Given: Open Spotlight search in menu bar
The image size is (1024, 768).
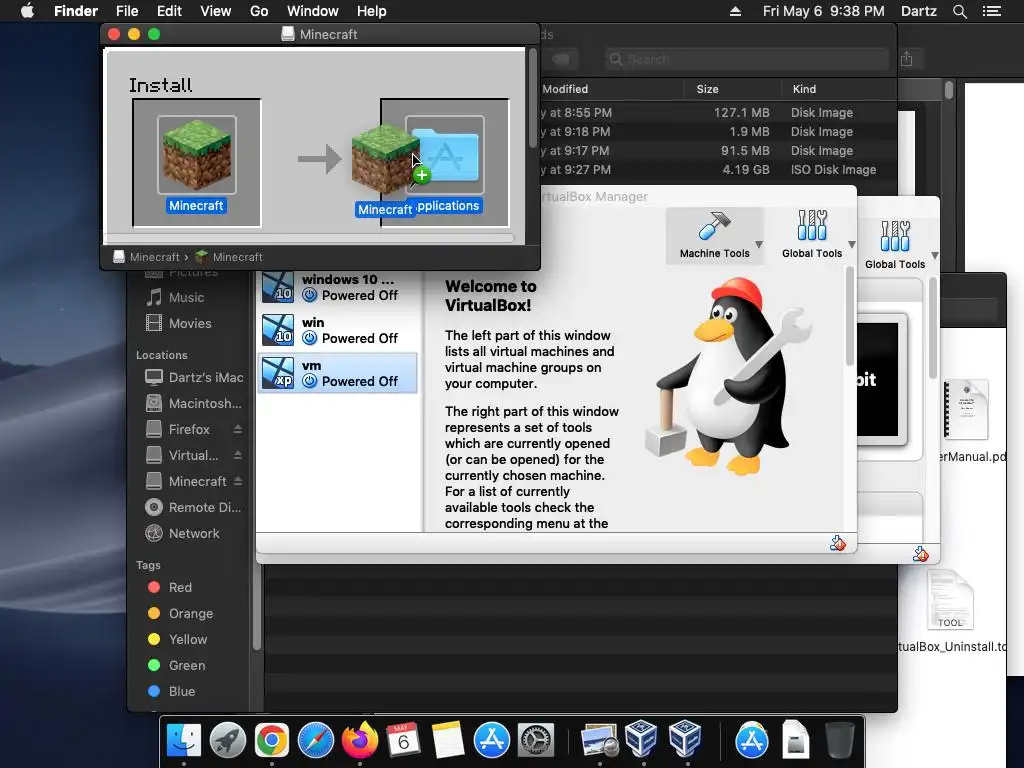Looking at the screenshot, I should pos(959,11).
